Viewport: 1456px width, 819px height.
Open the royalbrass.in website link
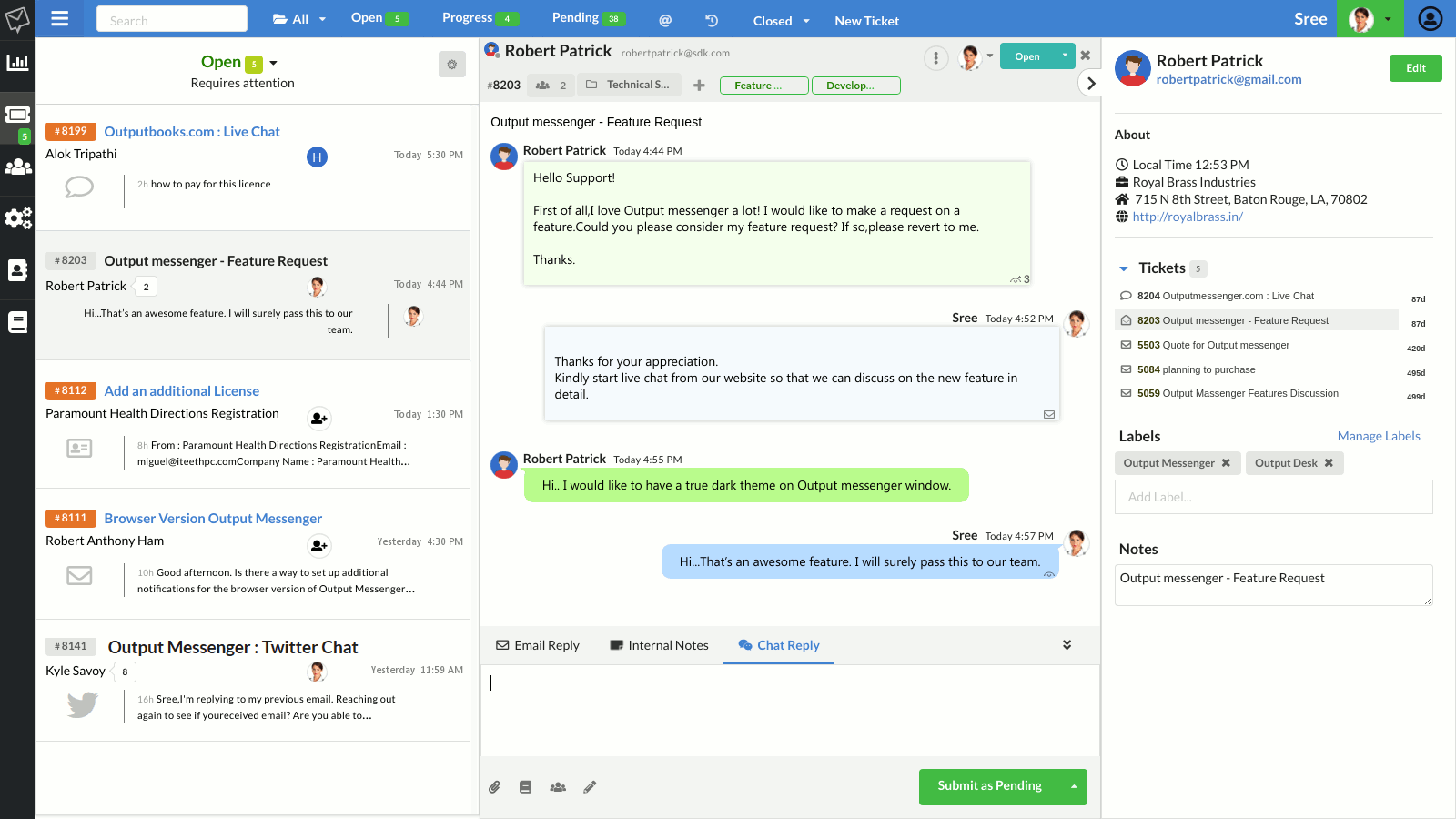click(1188, 217)
